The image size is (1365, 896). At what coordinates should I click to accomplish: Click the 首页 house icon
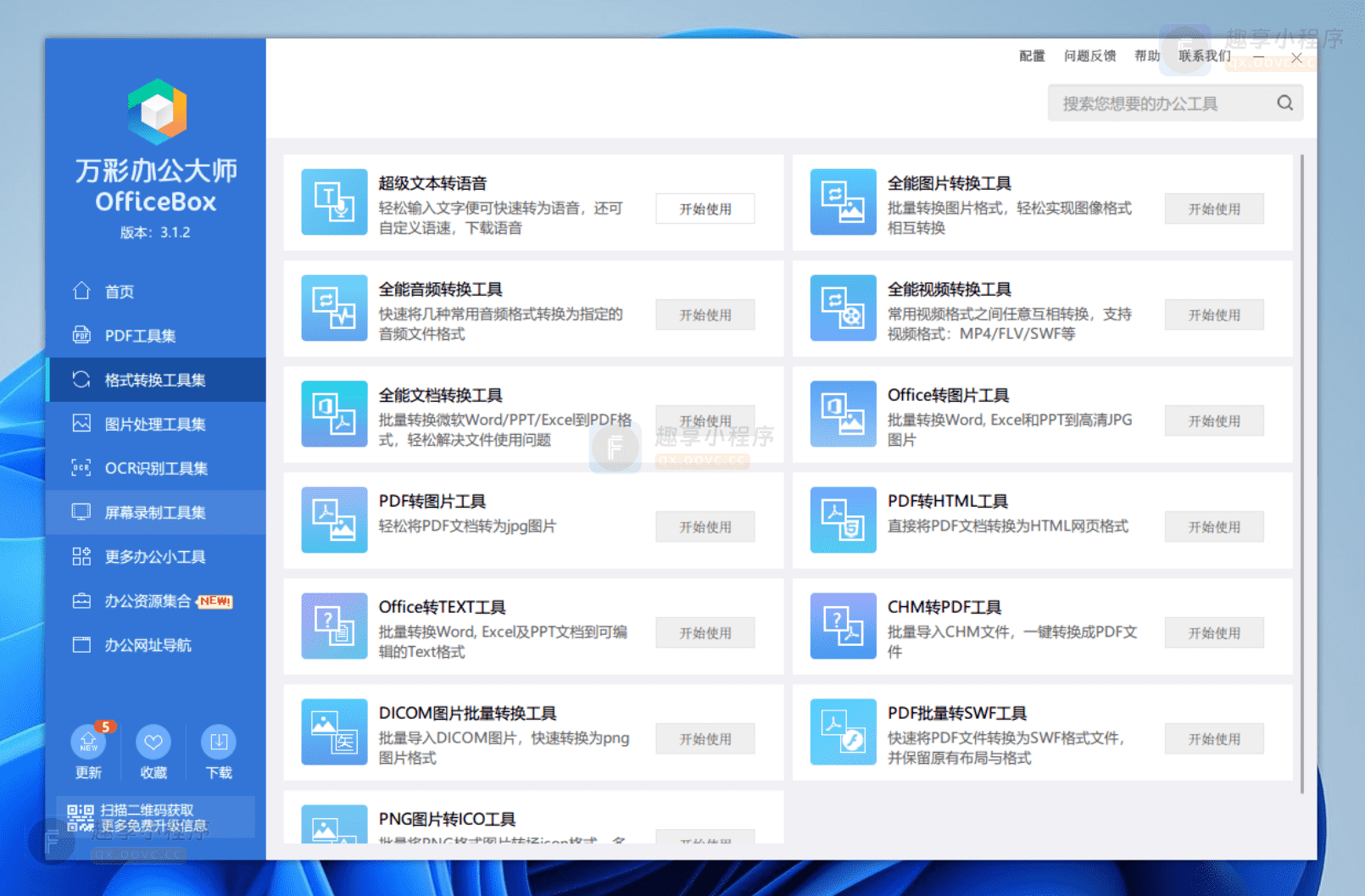[x=81, y=291]
